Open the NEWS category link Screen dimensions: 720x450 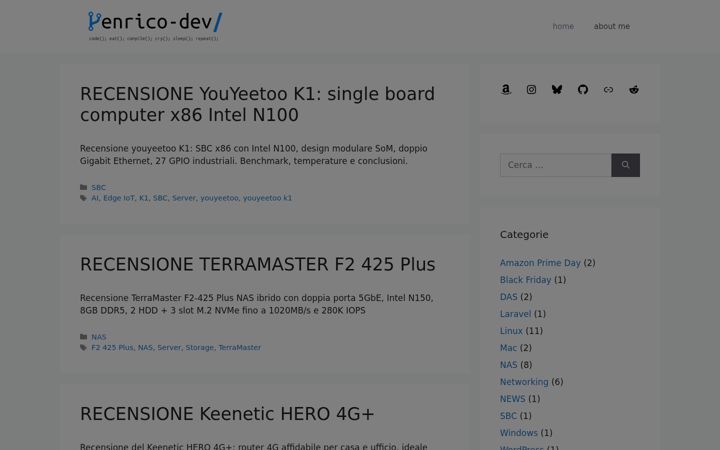[512, 399]
